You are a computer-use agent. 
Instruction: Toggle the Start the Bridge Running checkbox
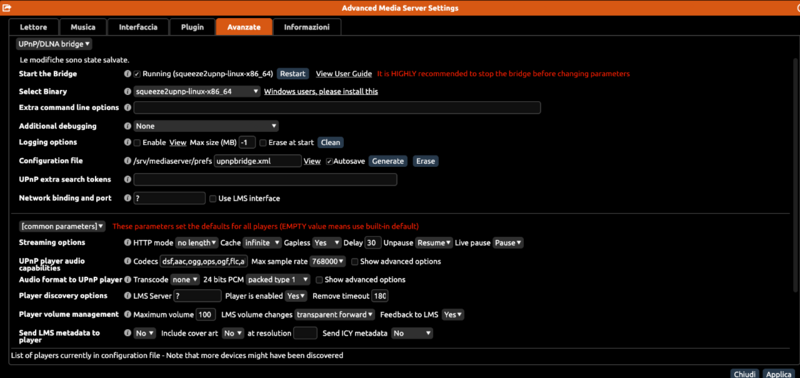click(137, 74)
